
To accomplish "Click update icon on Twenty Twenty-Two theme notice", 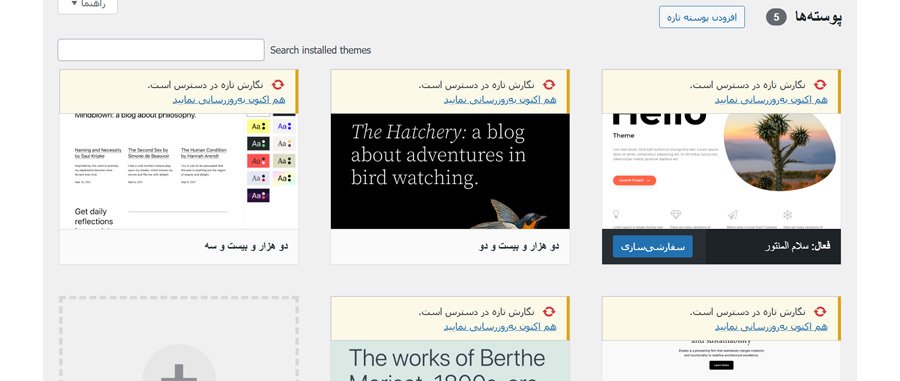I will [x=549, y=85].
